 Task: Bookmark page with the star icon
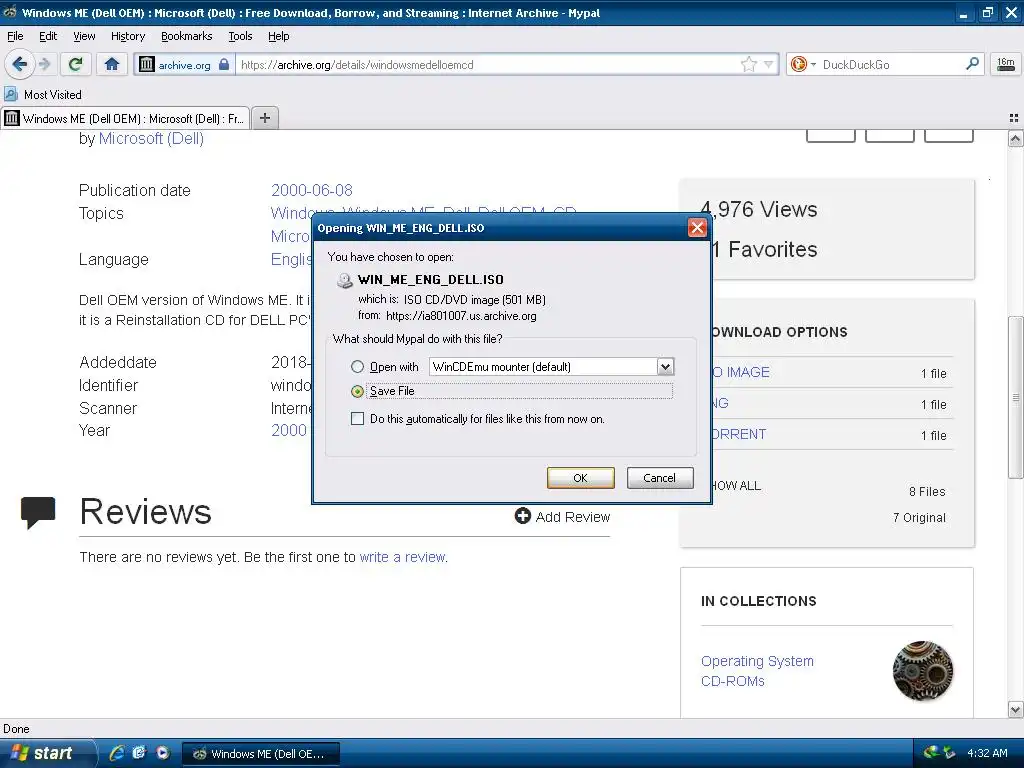point(748,64)
